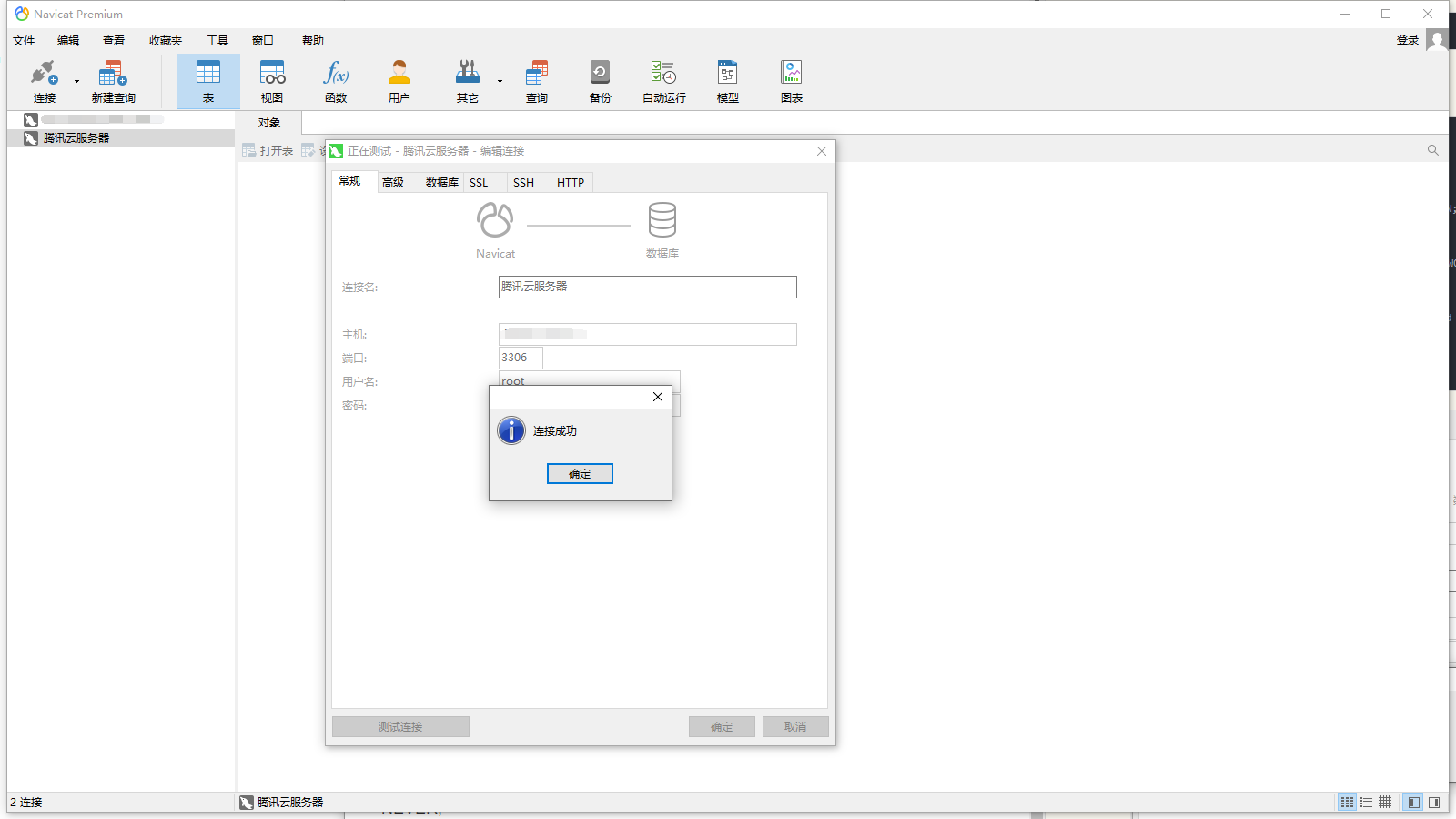Click the blue information icon in message box
1456x819 pixels.
click(x=511, y=430)
